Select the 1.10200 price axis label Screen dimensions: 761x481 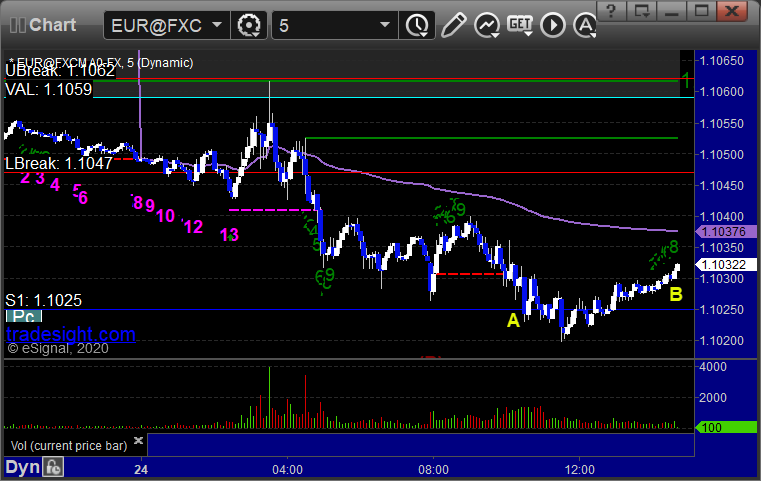click(722, 341)
